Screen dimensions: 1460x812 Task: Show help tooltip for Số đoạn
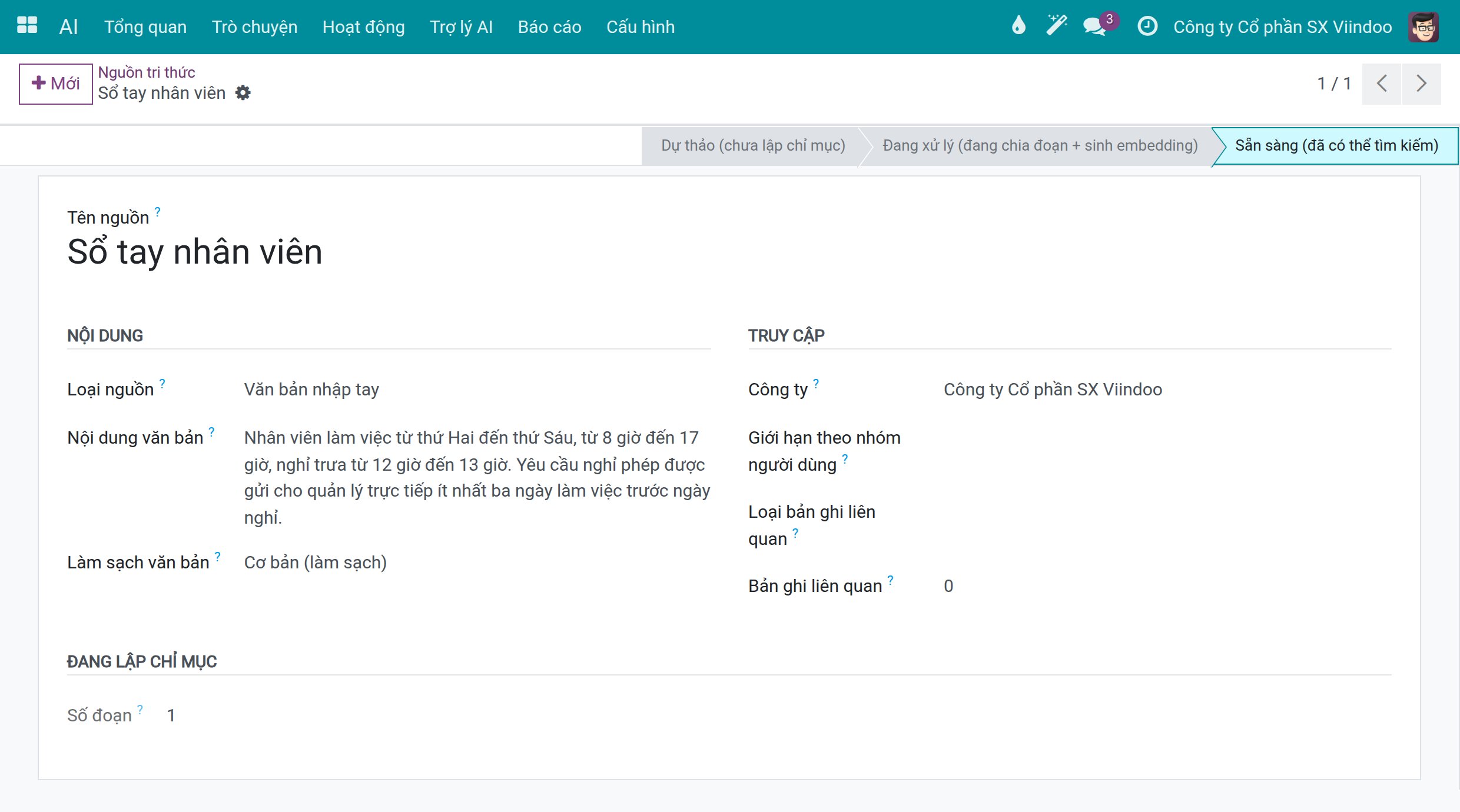(140, 708)
